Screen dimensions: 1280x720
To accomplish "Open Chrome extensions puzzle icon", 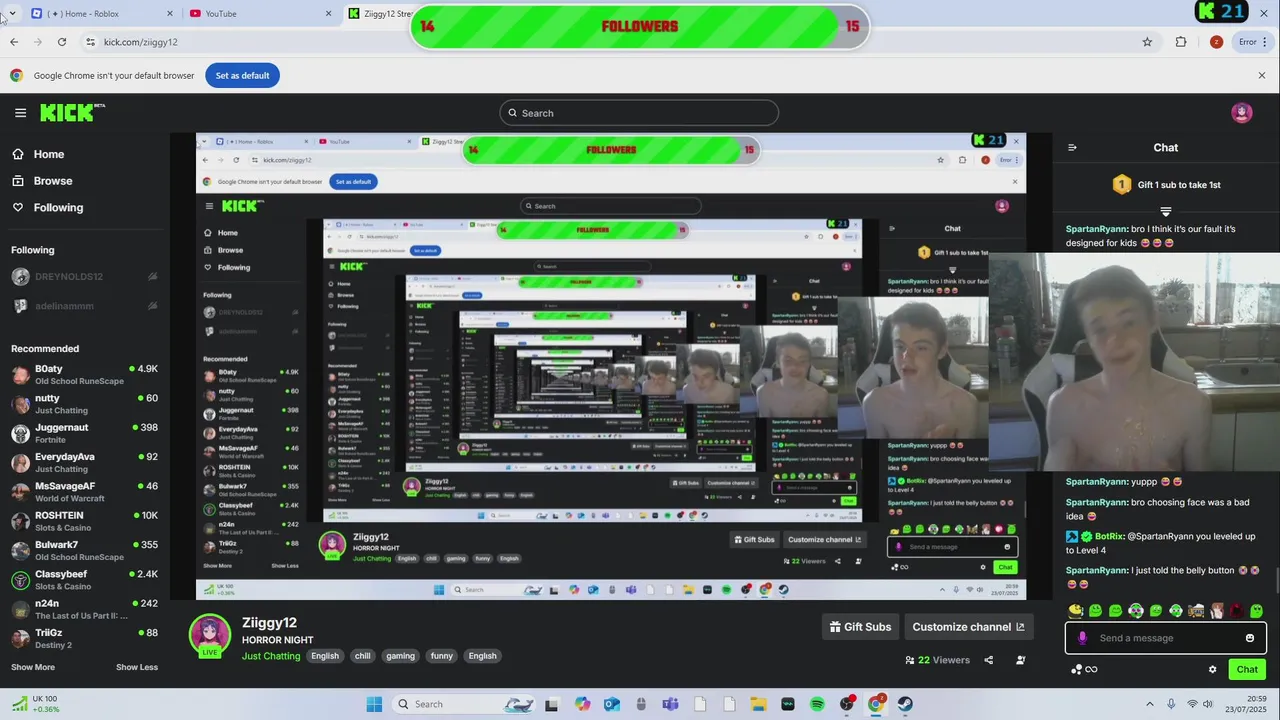I will pyautogui.click(x=1181, y=42).
